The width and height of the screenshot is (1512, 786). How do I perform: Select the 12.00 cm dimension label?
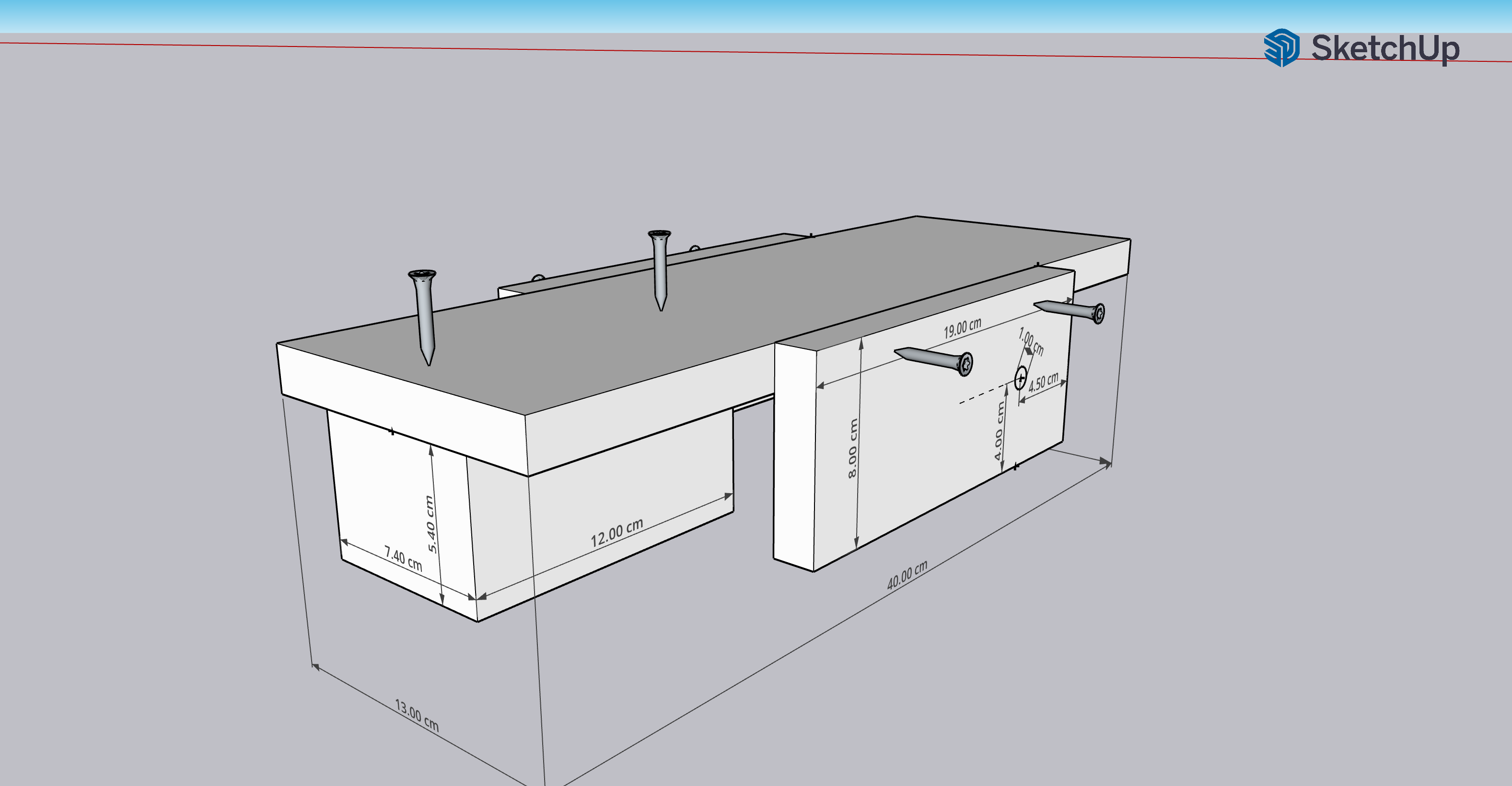point(616,532)
